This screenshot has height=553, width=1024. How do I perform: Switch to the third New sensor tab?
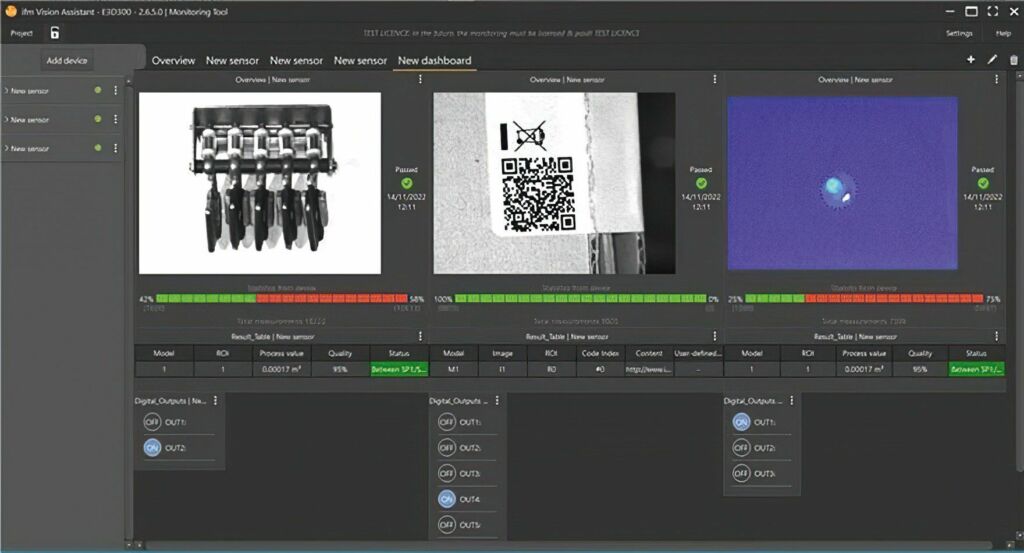(360, 60)
